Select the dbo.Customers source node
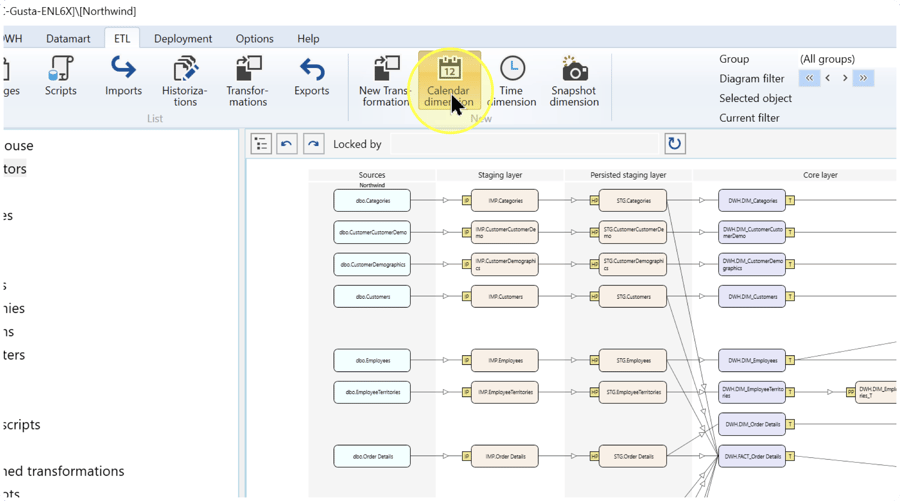The width and height of the screenshot is (900, 501). (x=372, y=297)
